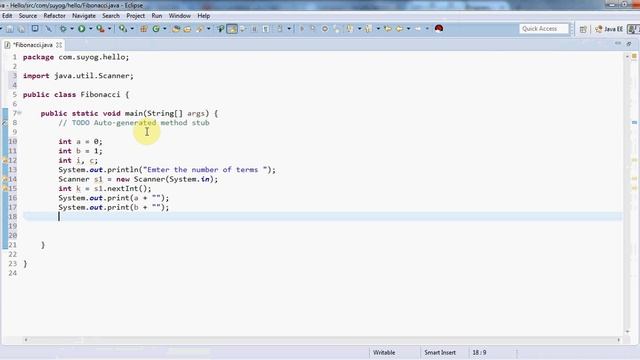
Task: Click 'Writable' in the status bar
Action: (384, 352)
